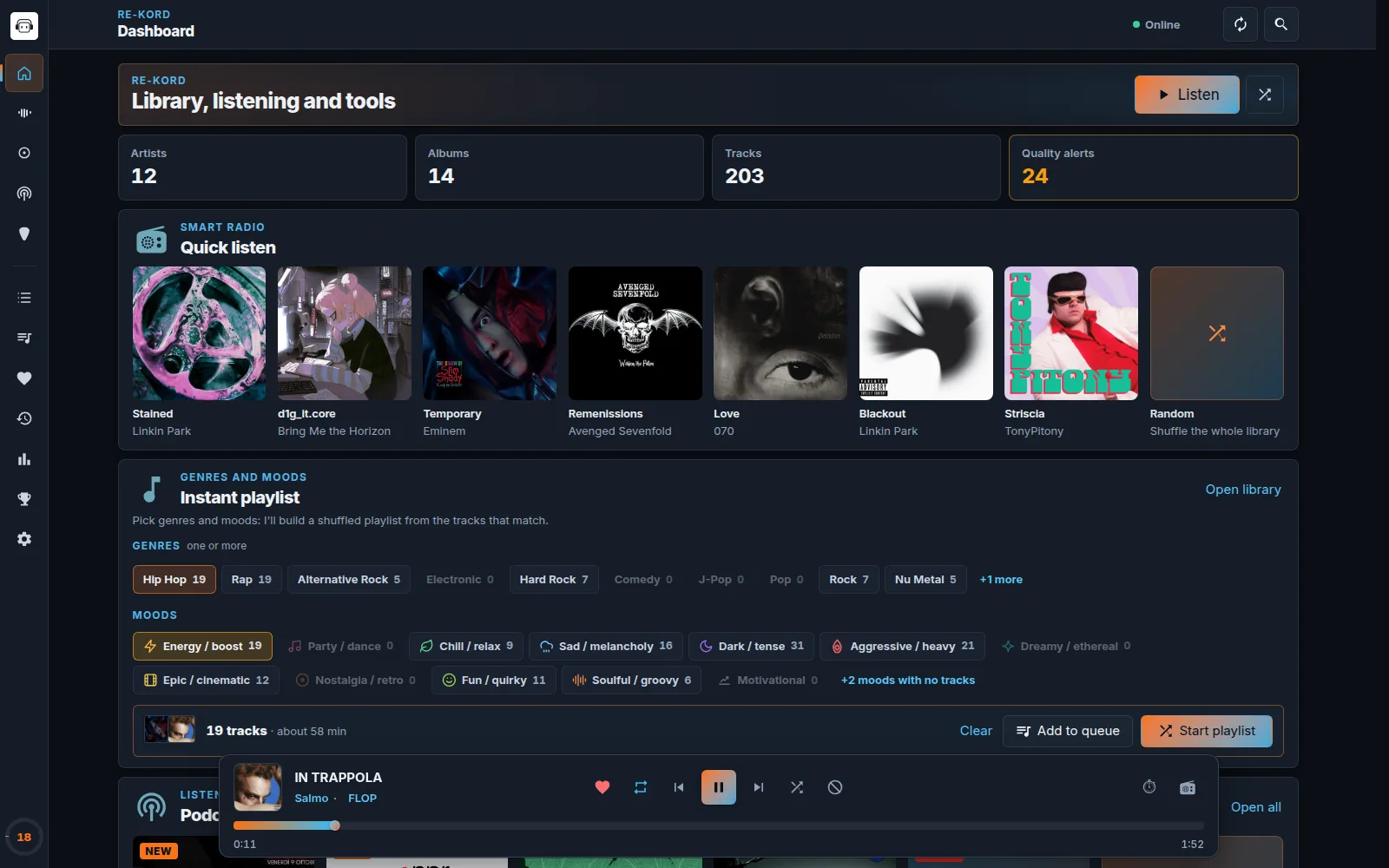This screenshot has width=1389, height=868.
Task: Open Quality alerts card
Action: click(x=1153, y=168)
